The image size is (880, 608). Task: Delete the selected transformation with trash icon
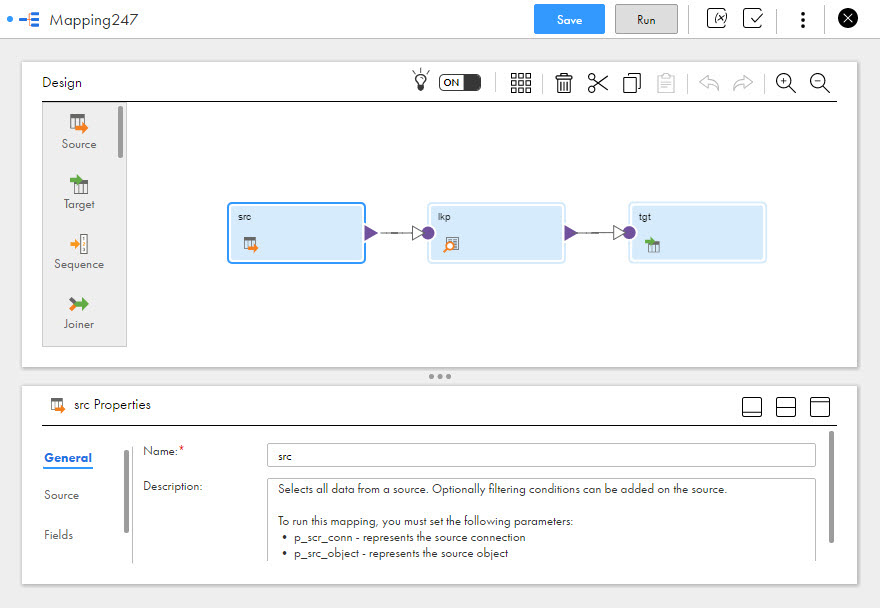[x=563, y=83]
